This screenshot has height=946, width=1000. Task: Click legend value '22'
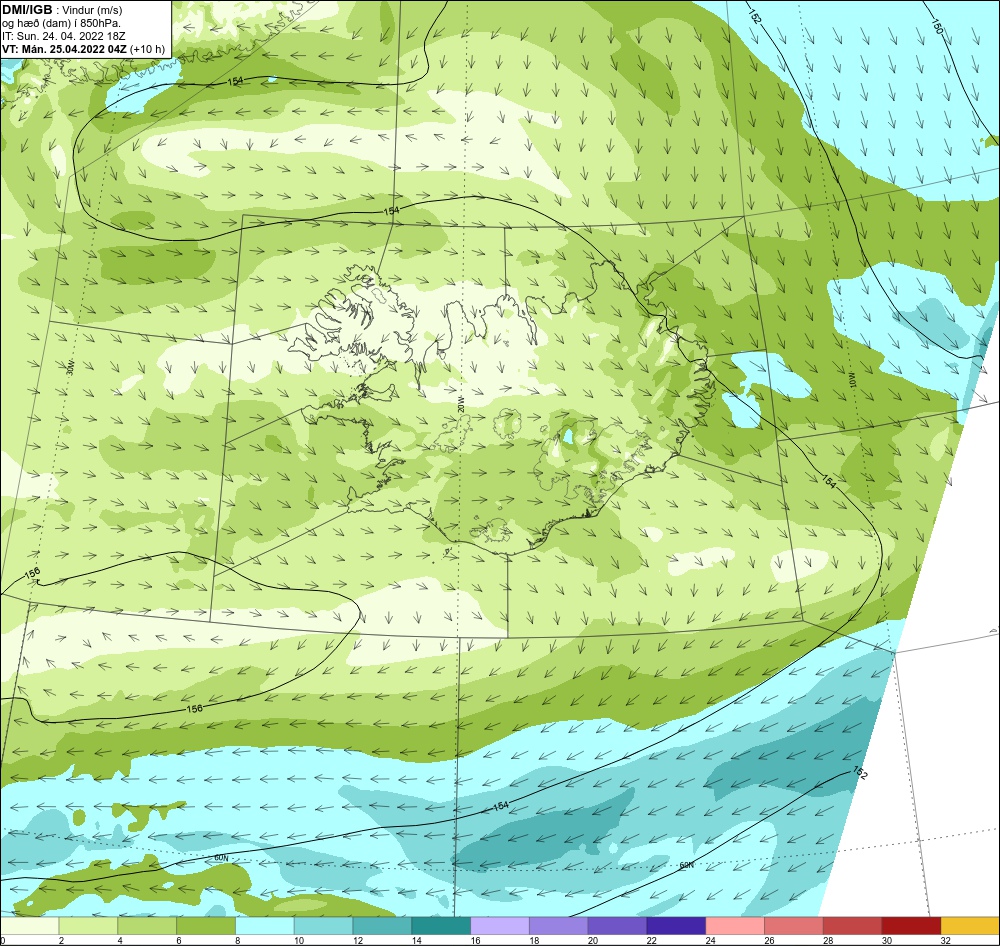[x=651, y=940]
